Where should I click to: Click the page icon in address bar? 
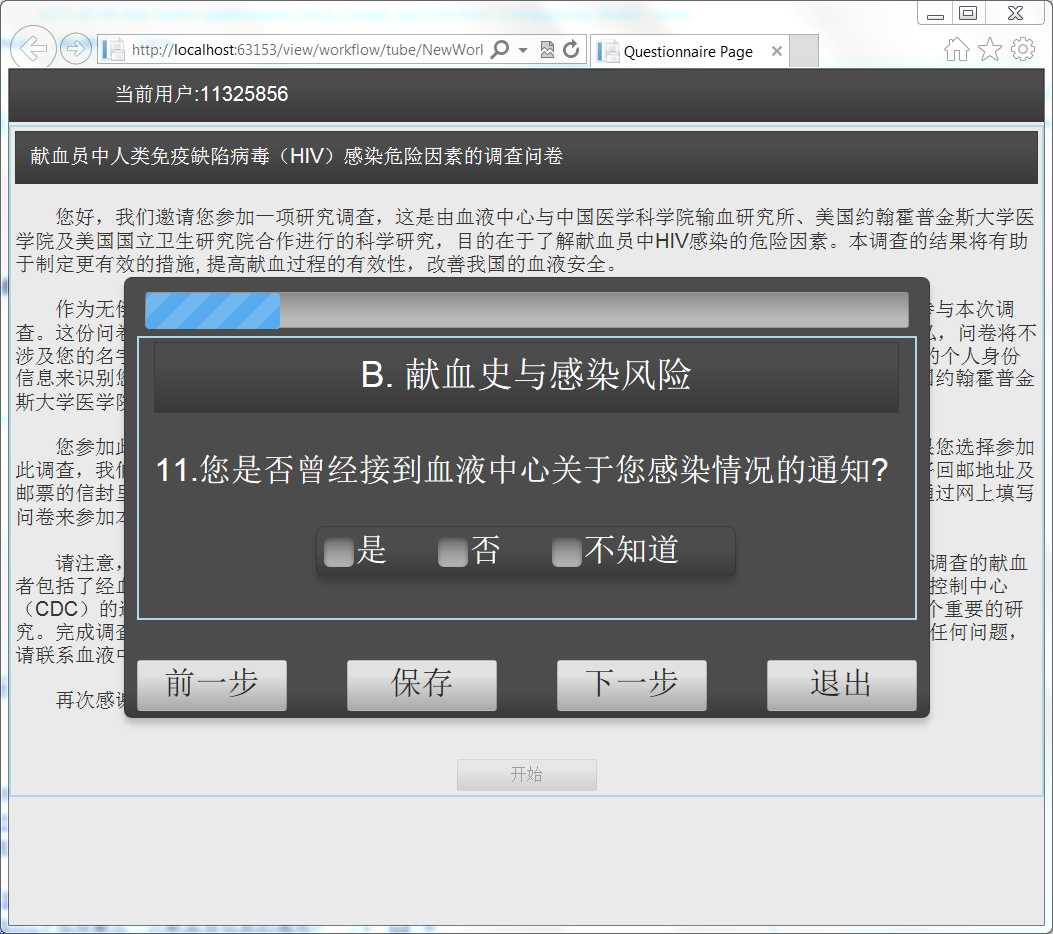(113, 50)
